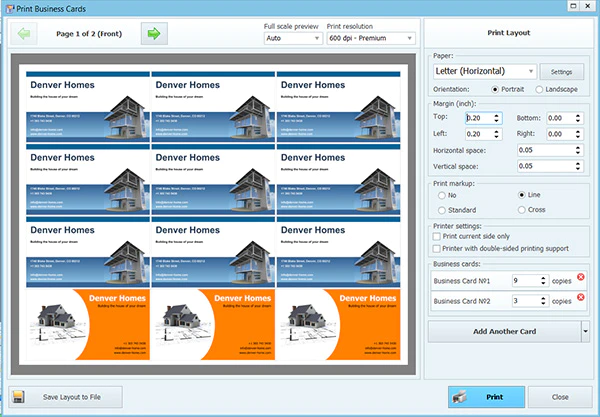
Task: Choose Standard print markup
Action: [x=442, y=210]
